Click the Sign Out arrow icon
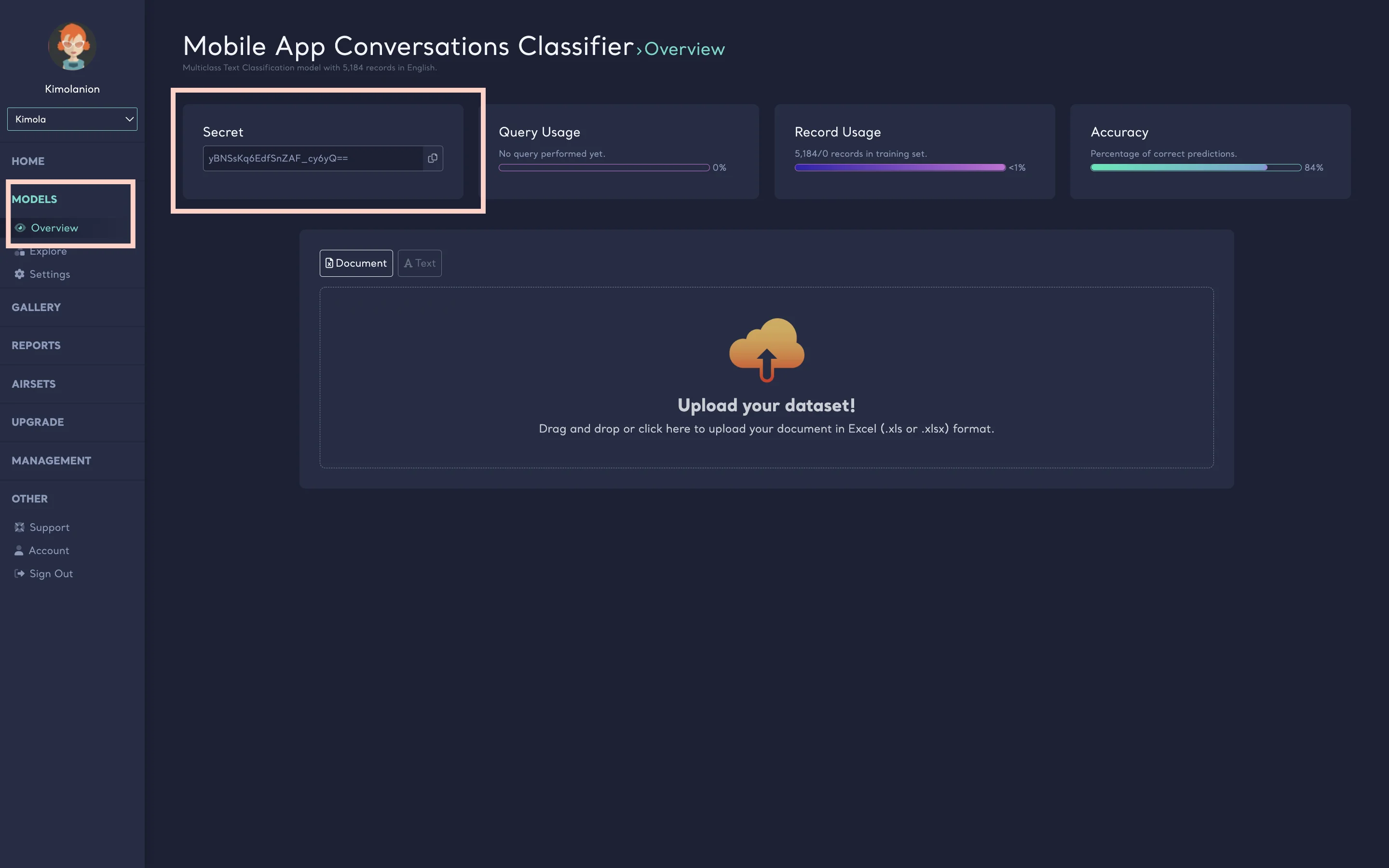 [19, 573]
